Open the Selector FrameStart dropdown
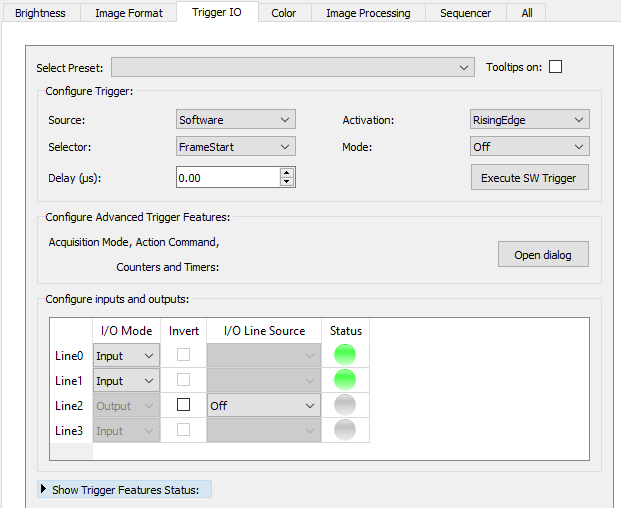 (x=236, y=146)
